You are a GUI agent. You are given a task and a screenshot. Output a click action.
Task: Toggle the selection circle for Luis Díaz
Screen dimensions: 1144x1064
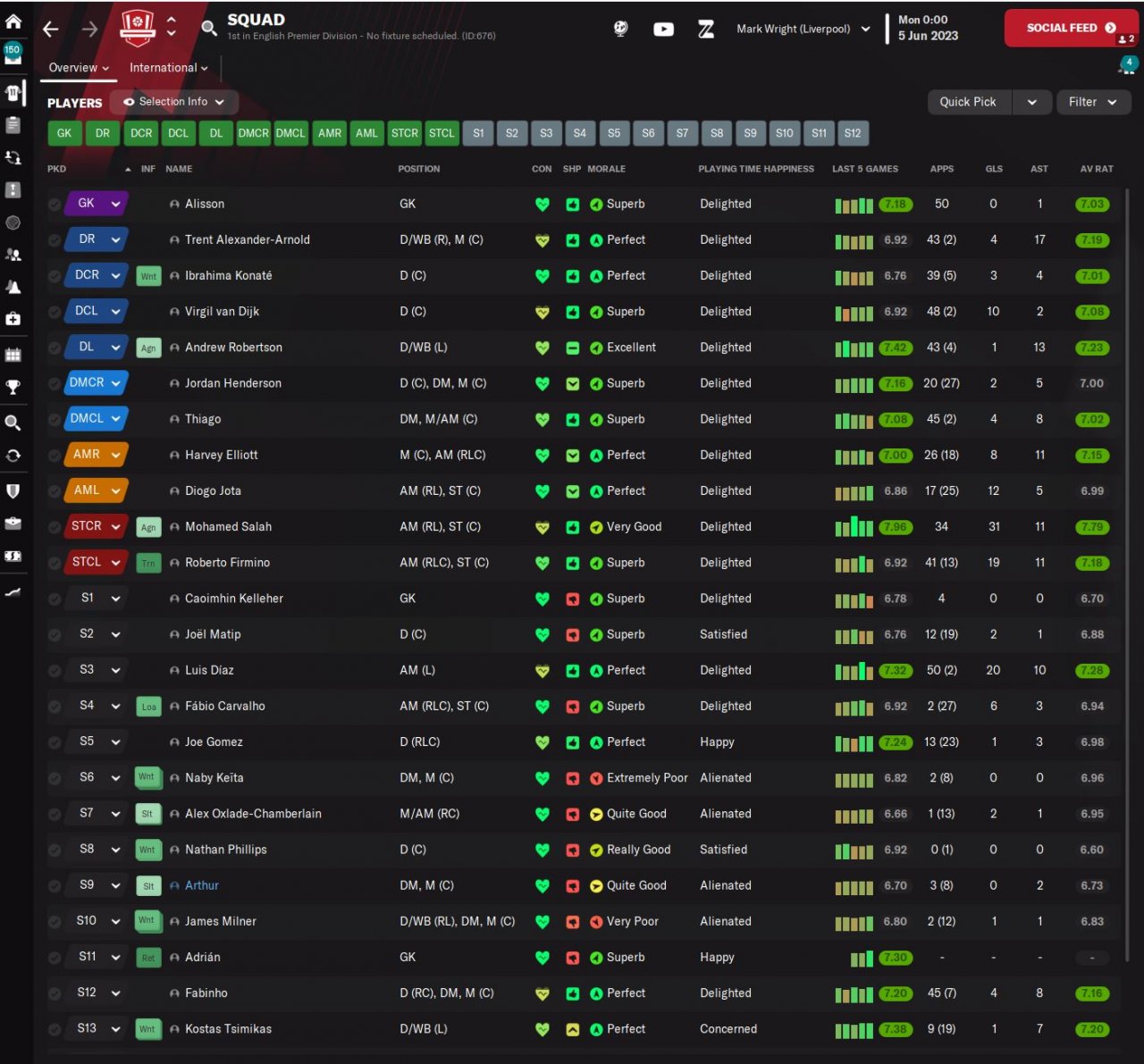(55, 670)
